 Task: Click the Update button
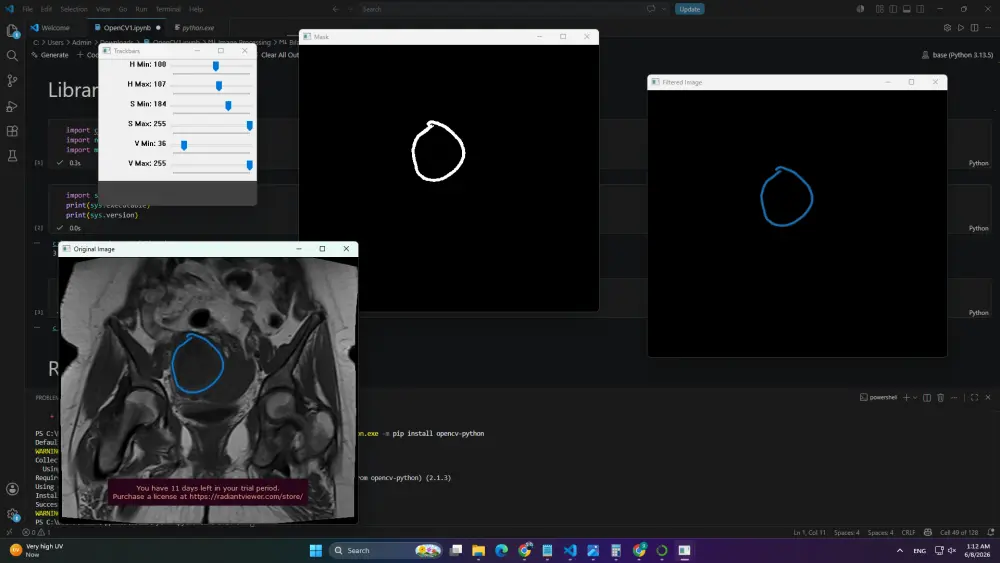[x=689, y=9]
